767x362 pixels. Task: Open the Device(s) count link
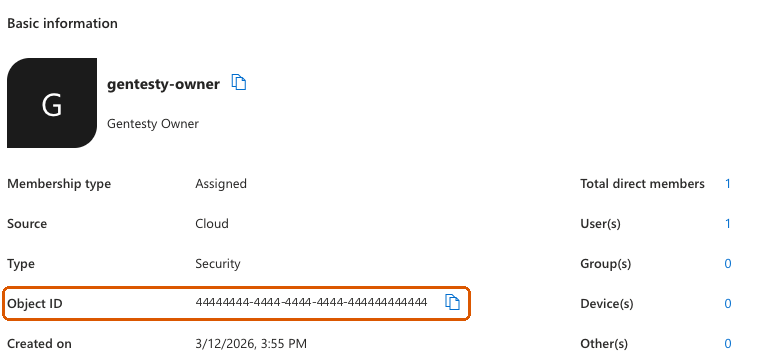[728, 304]
